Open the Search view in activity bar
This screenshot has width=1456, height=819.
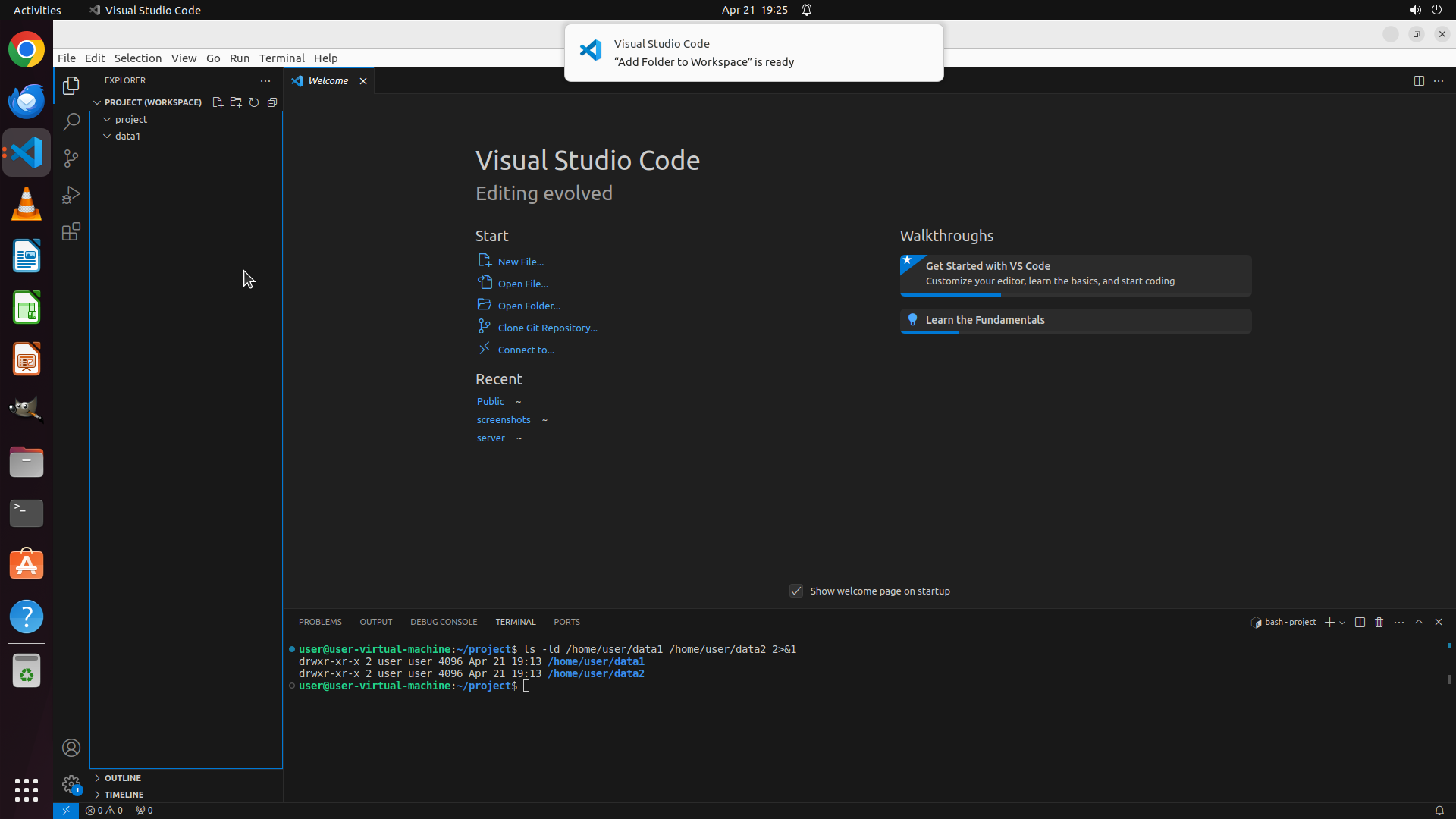coord(71,122)
